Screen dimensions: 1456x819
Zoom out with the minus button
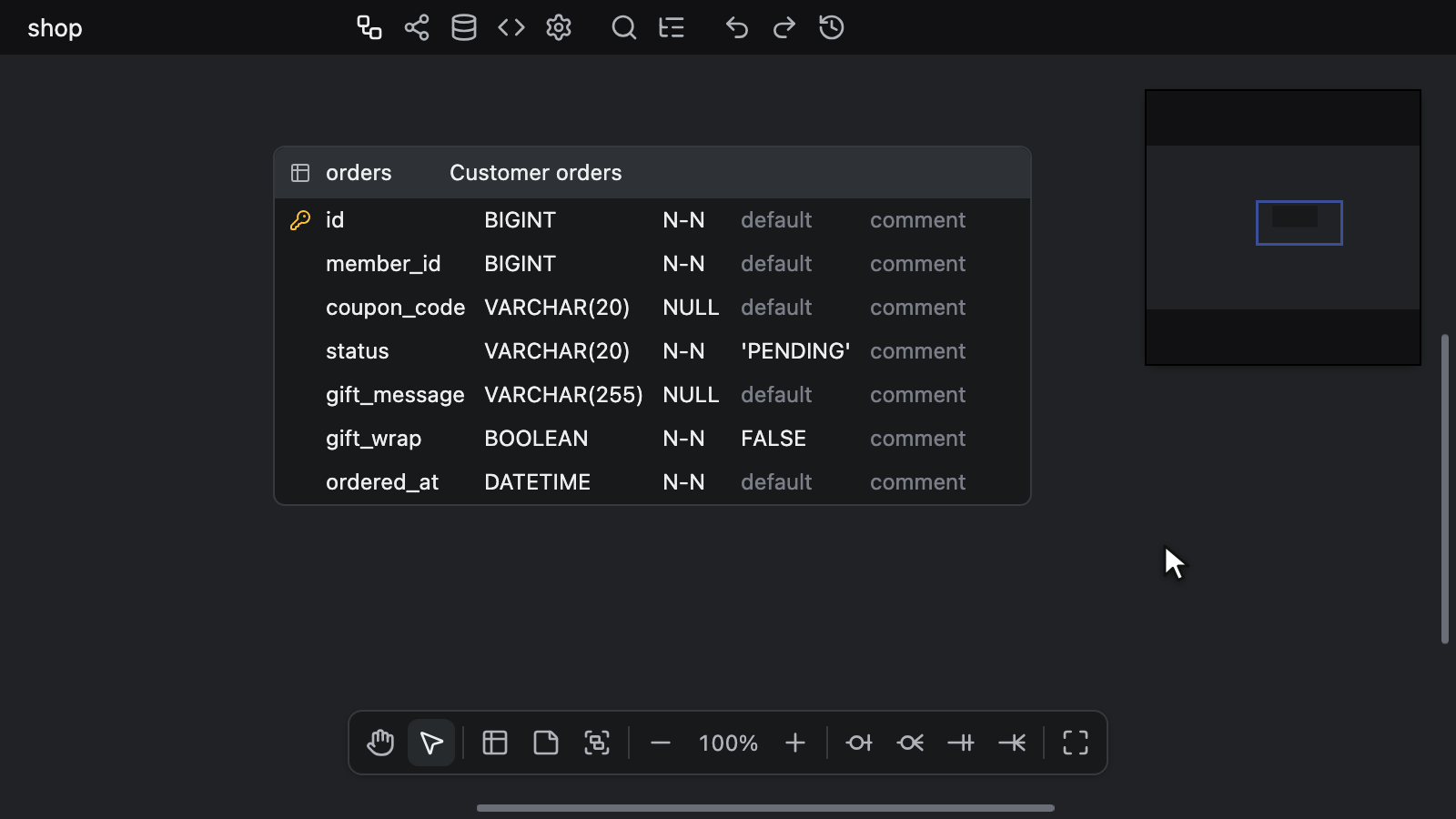click(661, 743)
